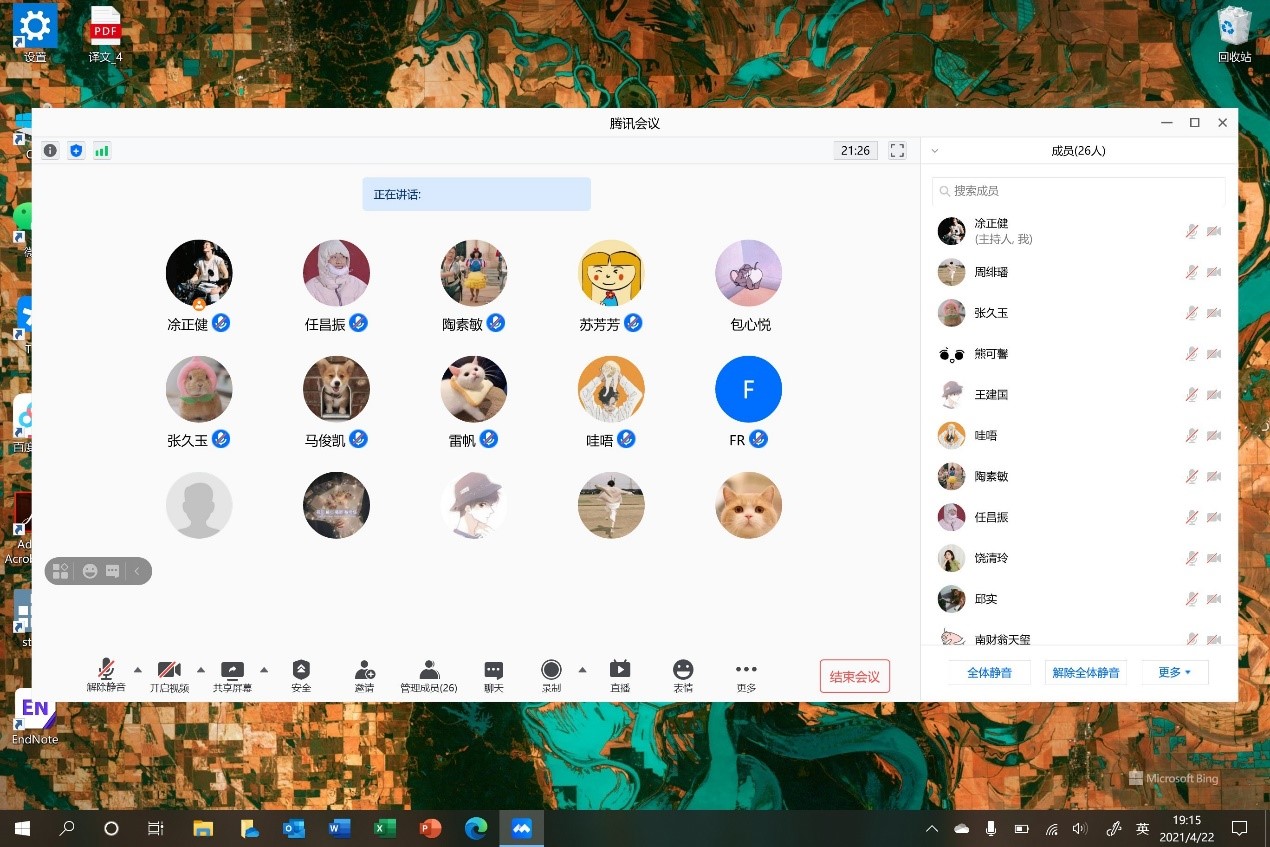Viewport: 1270px width, 847px height.
Task: Open the 聊天 (Chat) panel icon
Action: click(493, 671)
